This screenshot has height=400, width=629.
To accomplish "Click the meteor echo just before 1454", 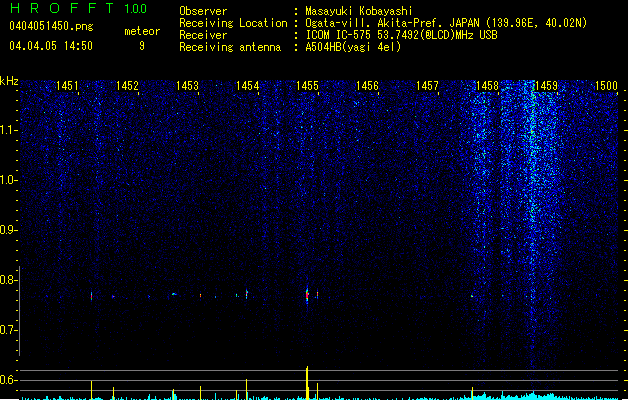I will pos(247,294).
